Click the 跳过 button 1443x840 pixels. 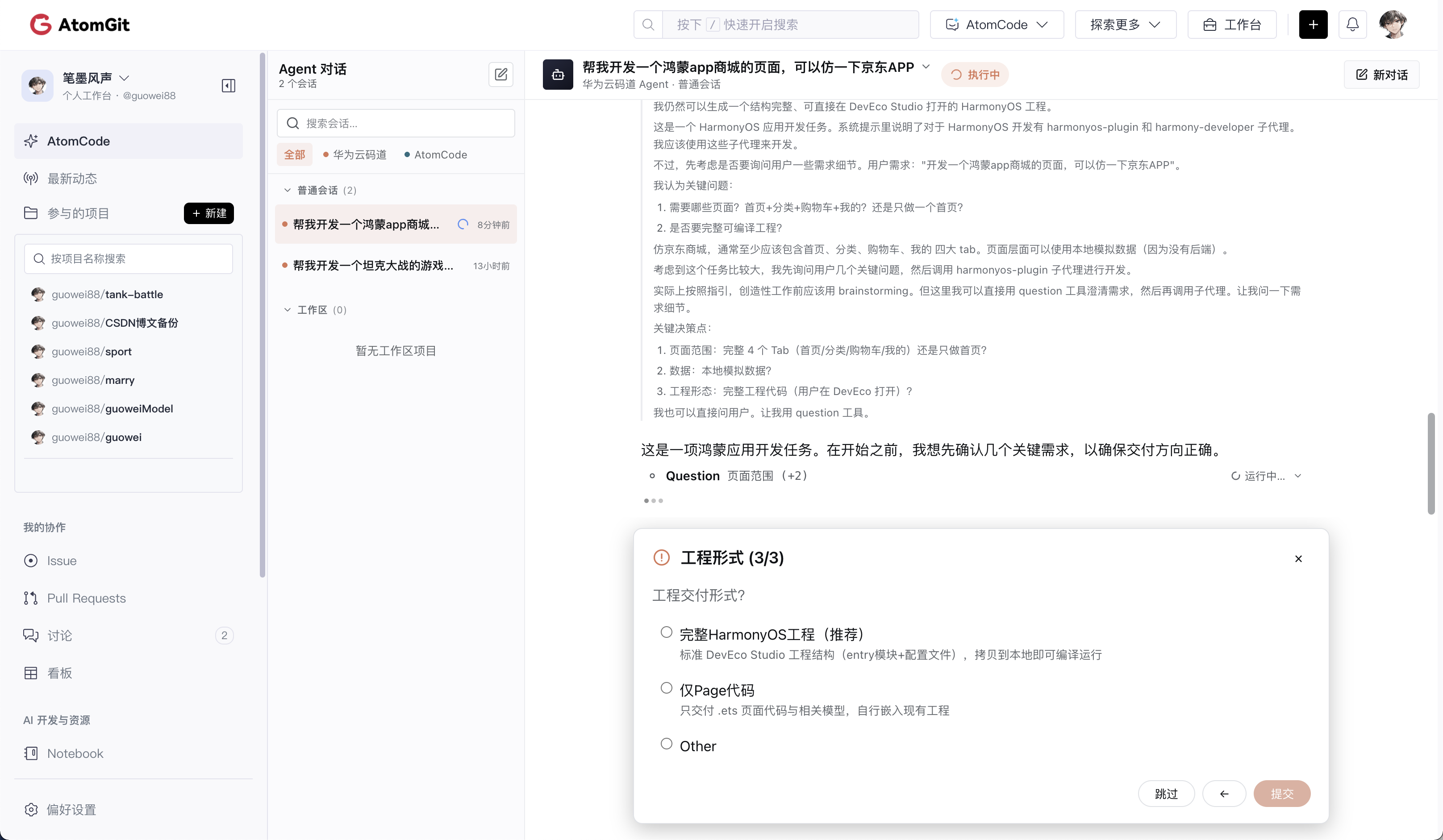tap(1167, 794)
